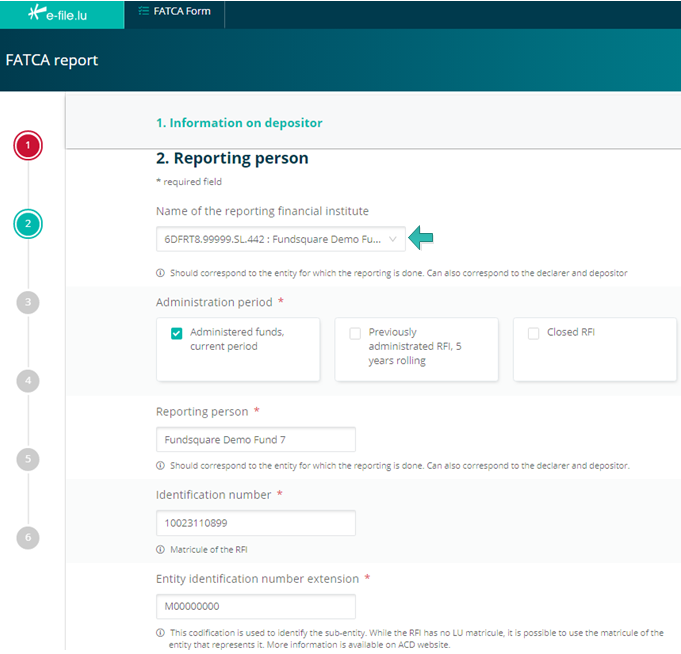
Task: Open the FATCA Form menu tab
Action: coord(175,14)
